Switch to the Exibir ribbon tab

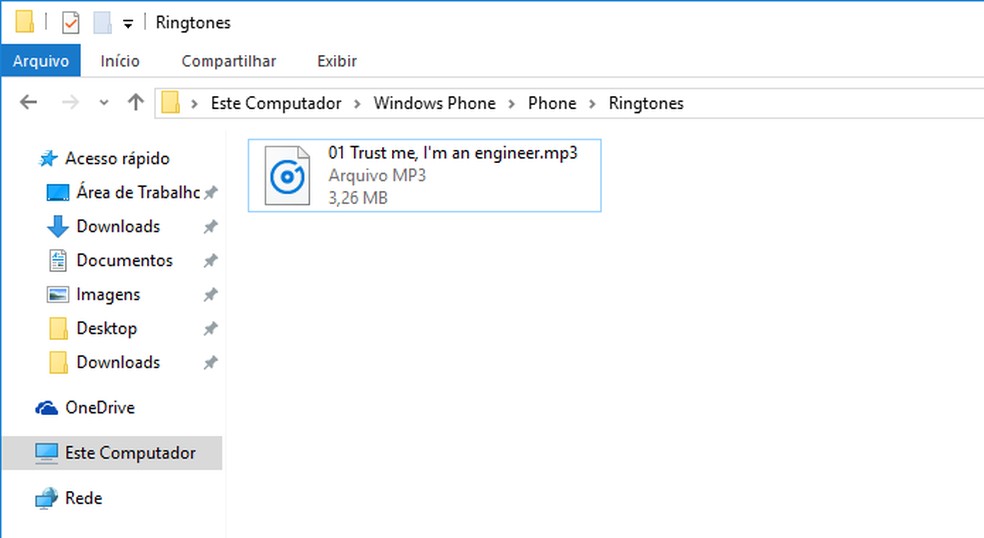coord(337,61)
